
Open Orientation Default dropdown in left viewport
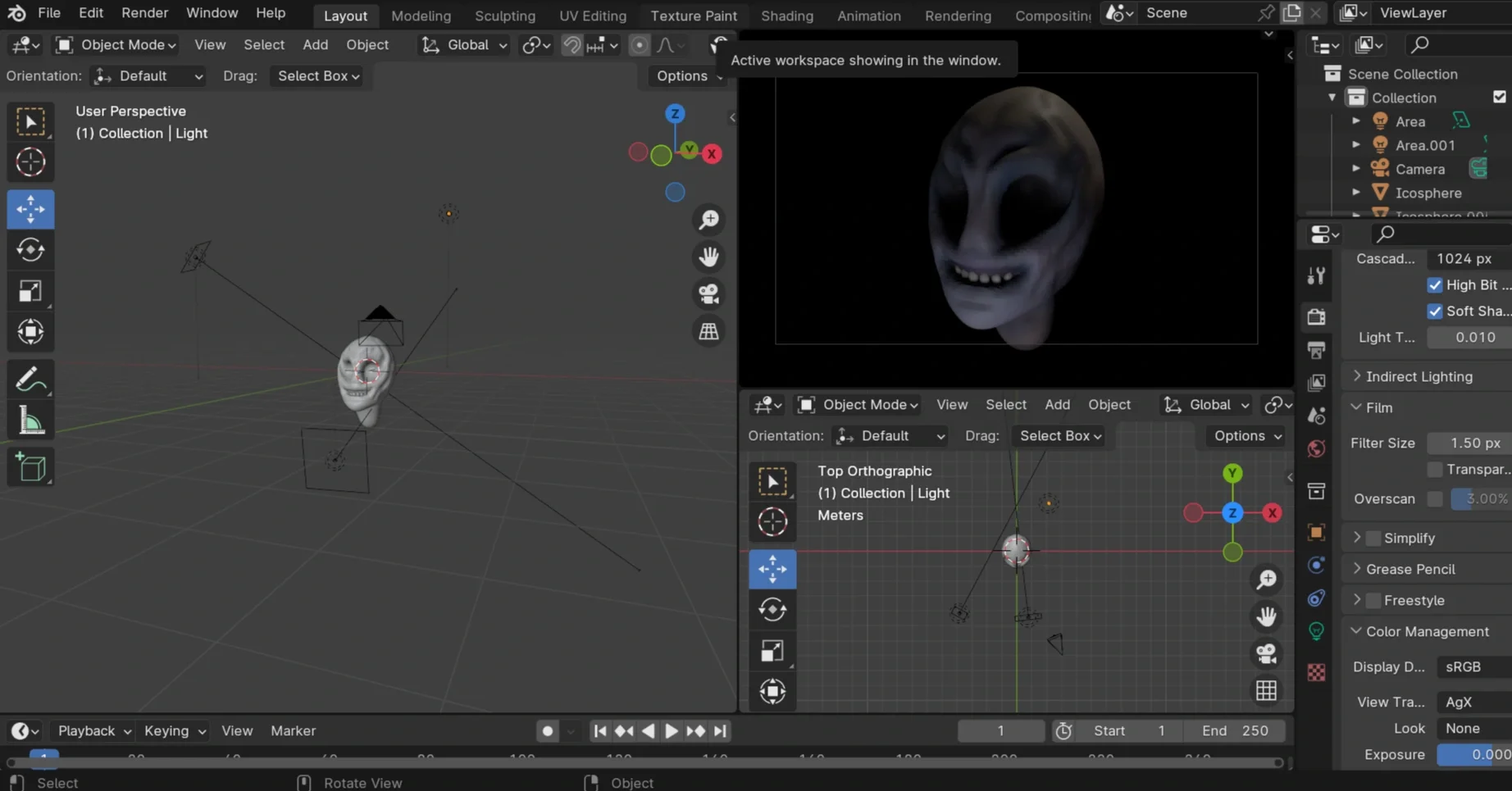point(148,76)
